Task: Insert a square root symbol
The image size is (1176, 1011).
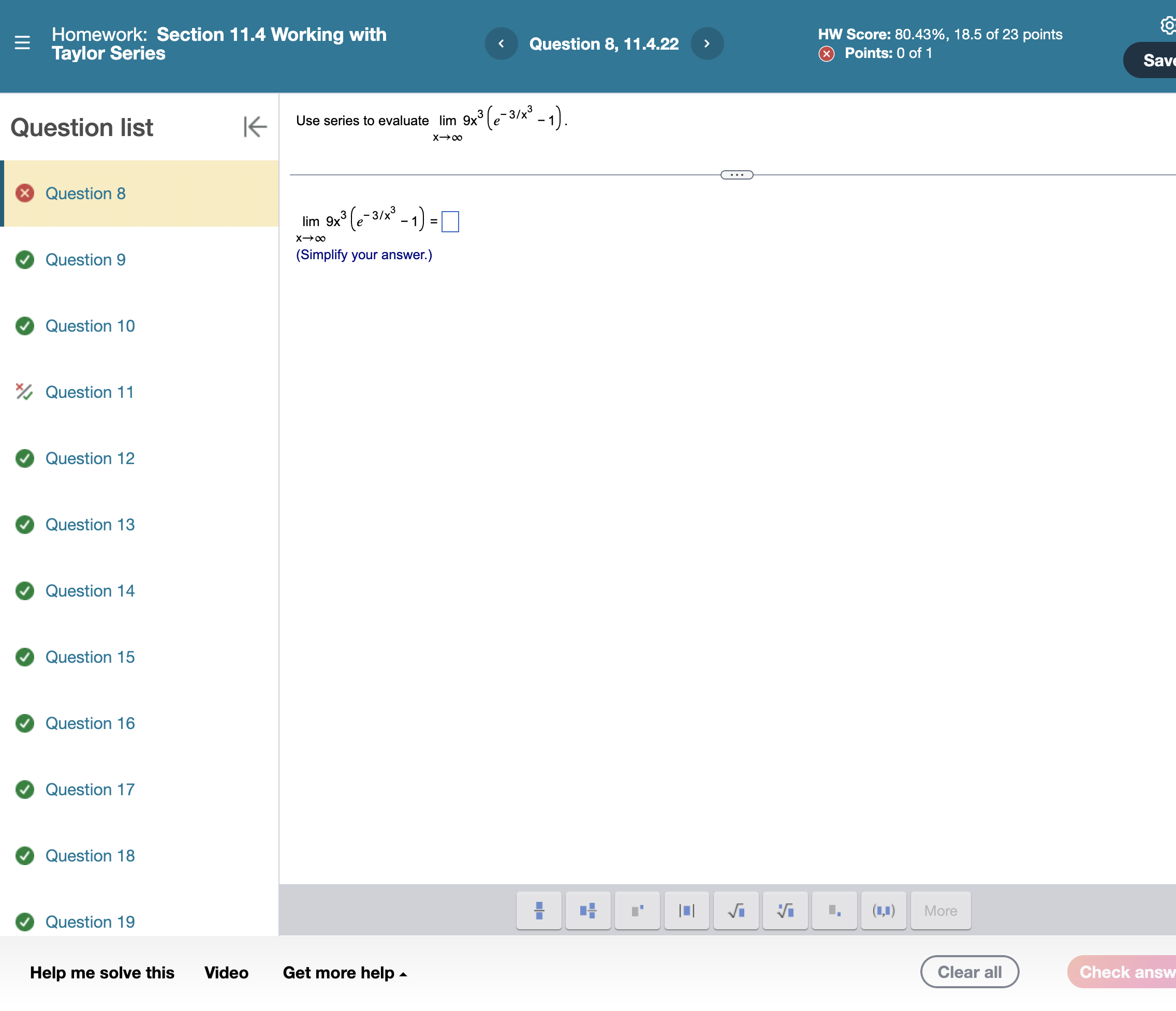Action: pyautogui.click(x=736, y=910)
